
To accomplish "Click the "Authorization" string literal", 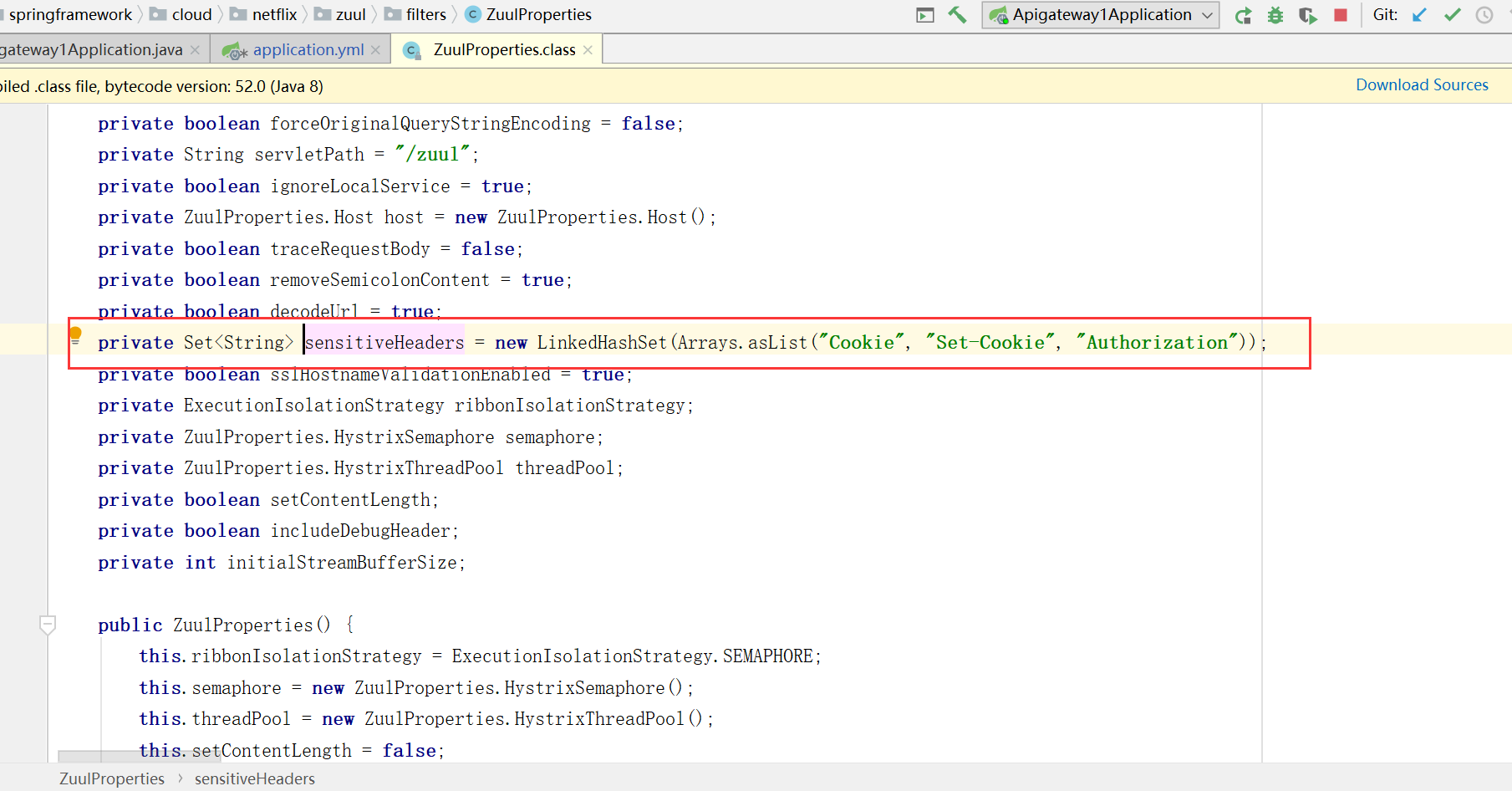I will [x=1157, y=343].
